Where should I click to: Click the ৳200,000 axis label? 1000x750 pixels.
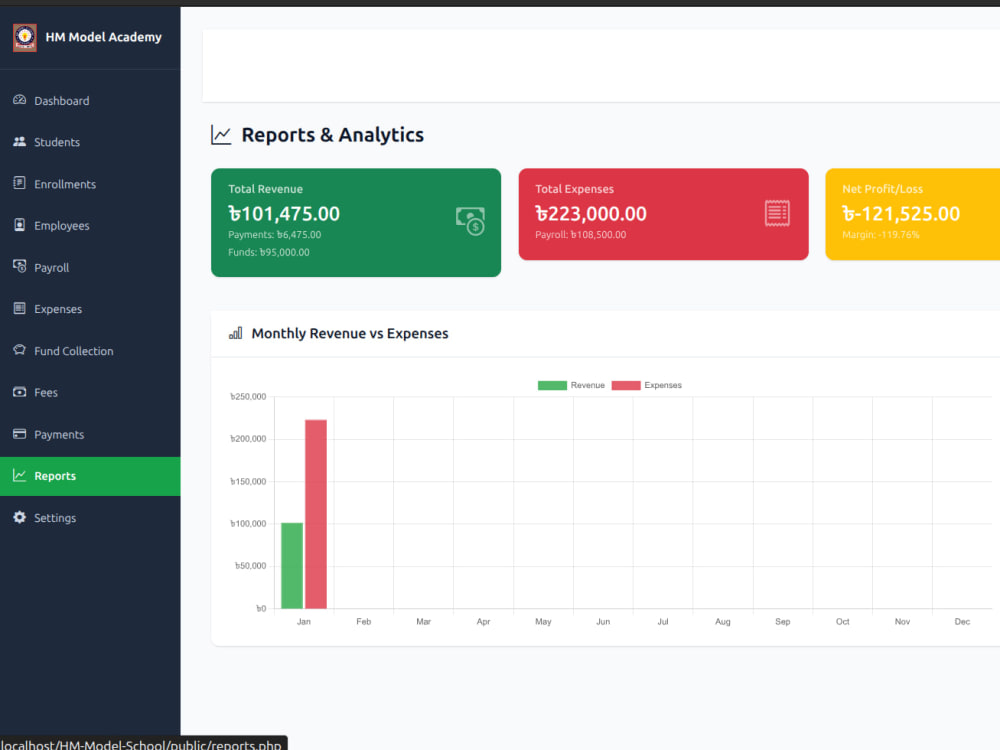pos(248,439)
